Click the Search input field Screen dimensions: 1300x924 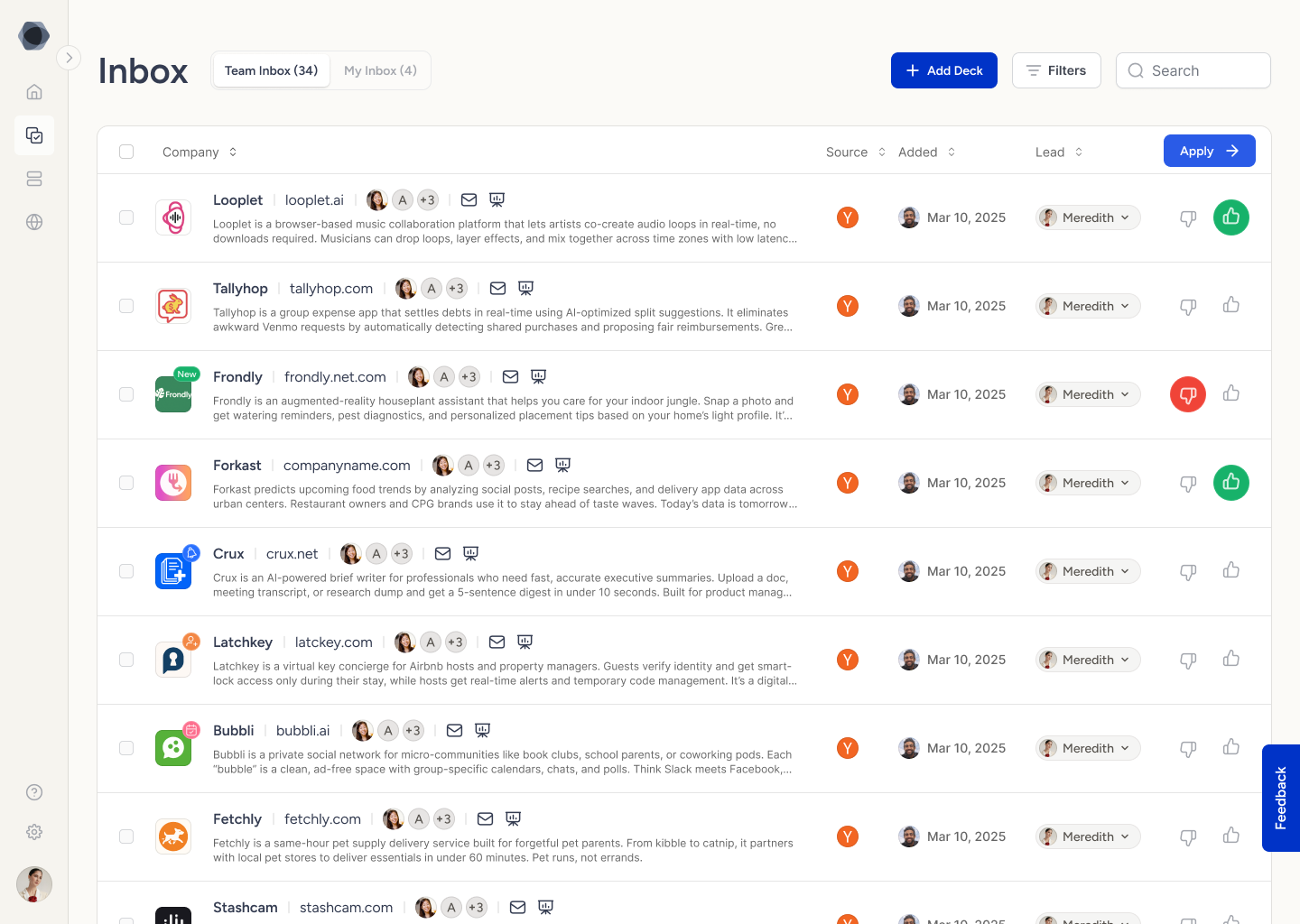tap(1193, 70)
